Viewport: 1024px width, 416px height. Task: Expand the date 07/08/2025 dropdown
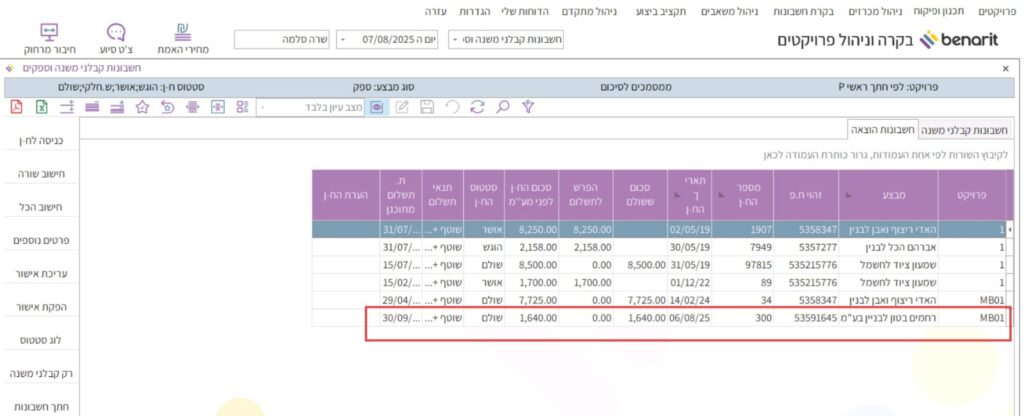pos(344,40)
